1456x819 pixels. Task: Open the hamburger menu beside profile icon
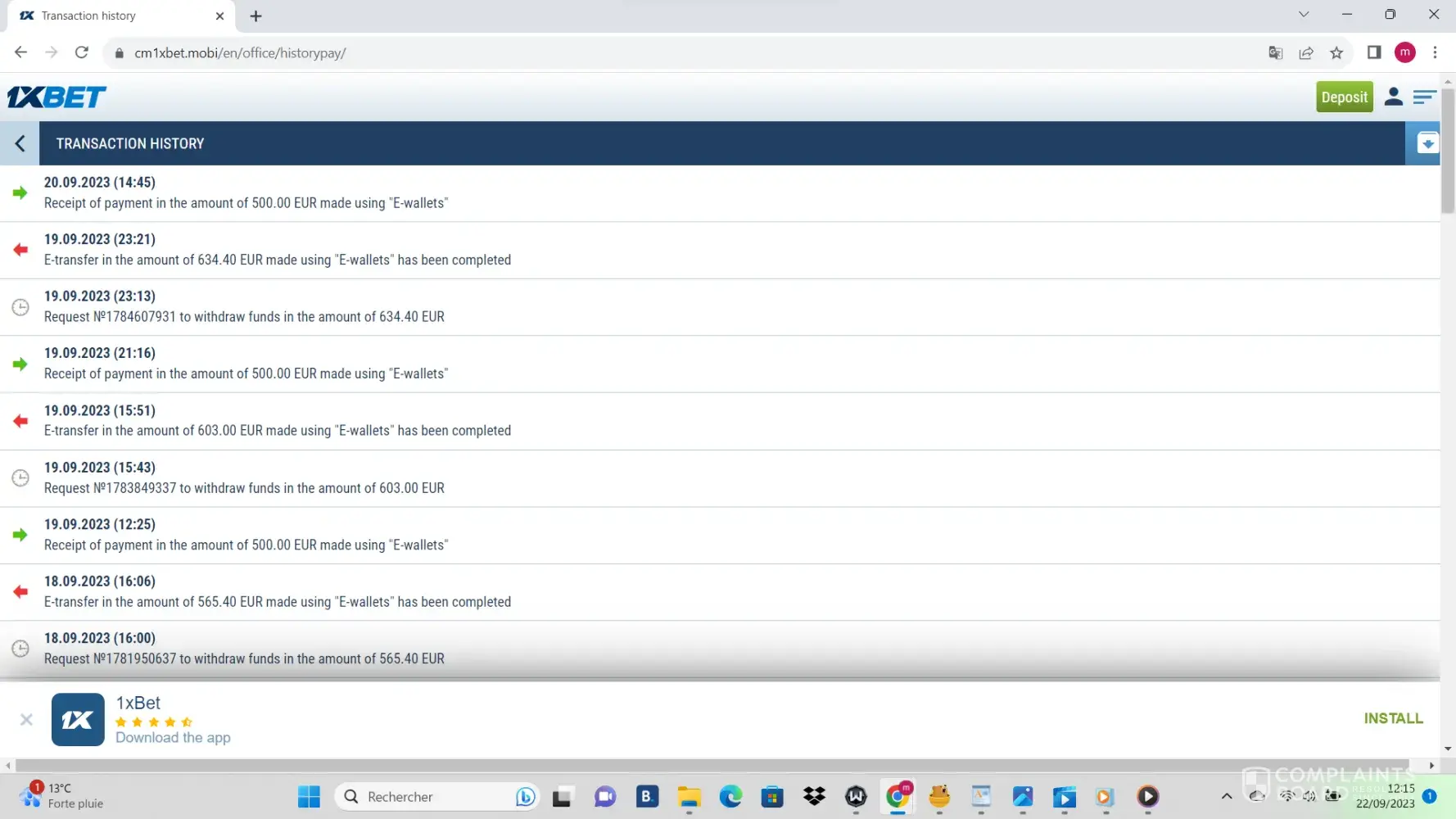point(1424,97)
